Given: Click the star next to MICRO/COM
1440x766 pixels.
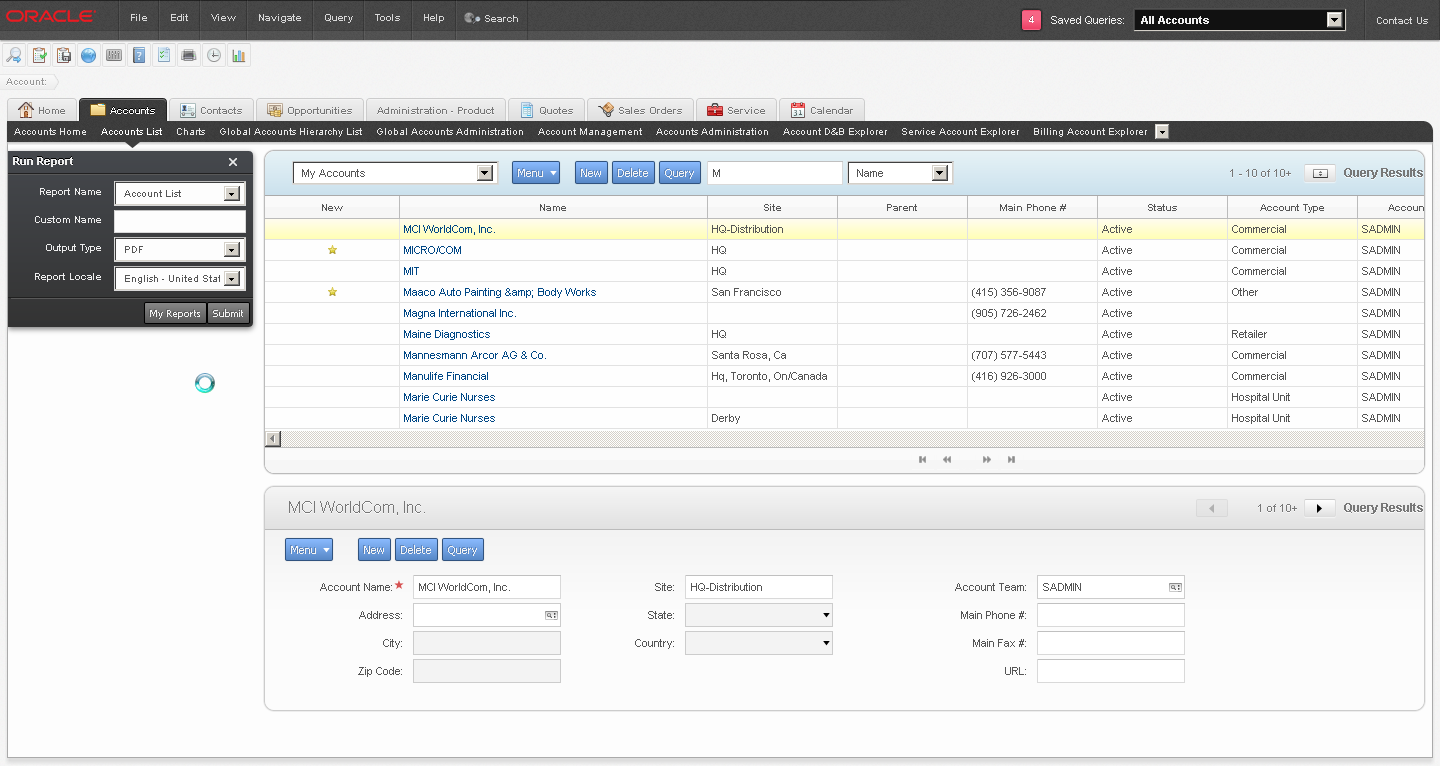Looking at the screenshot, I should 332,250.
